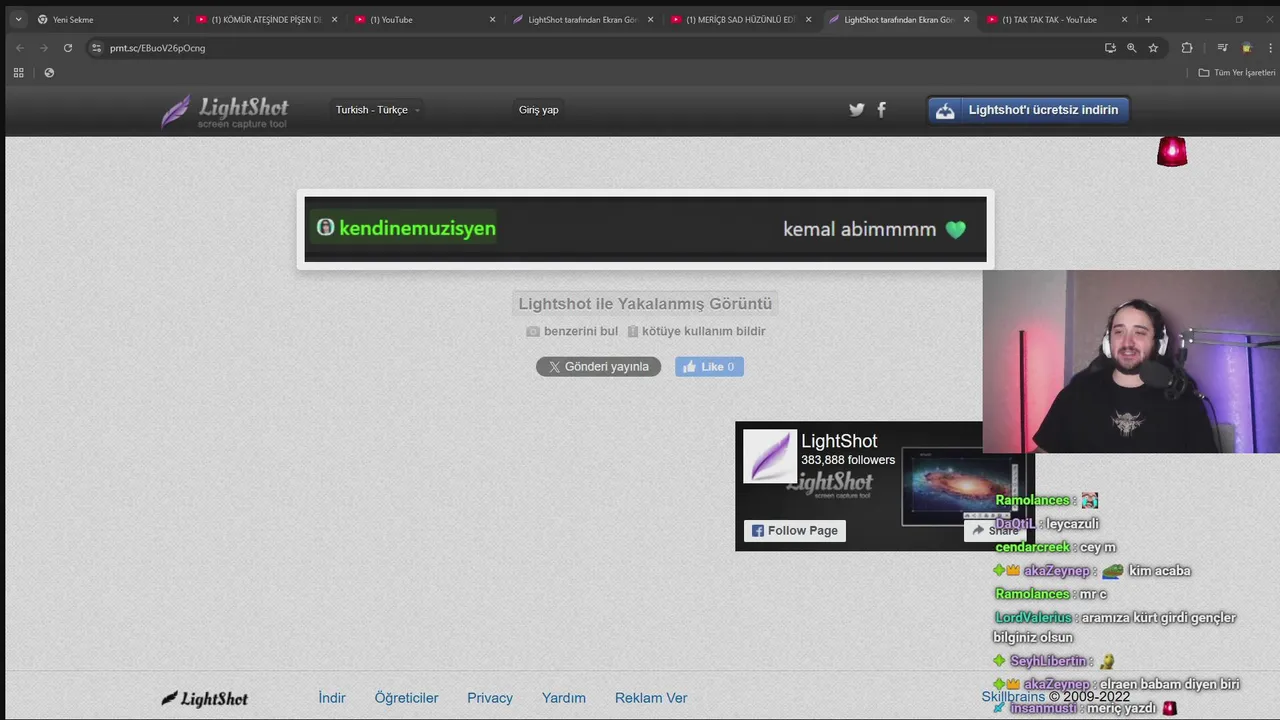Open the media control icon
Screen dimensions: 1280x720
1222,48
